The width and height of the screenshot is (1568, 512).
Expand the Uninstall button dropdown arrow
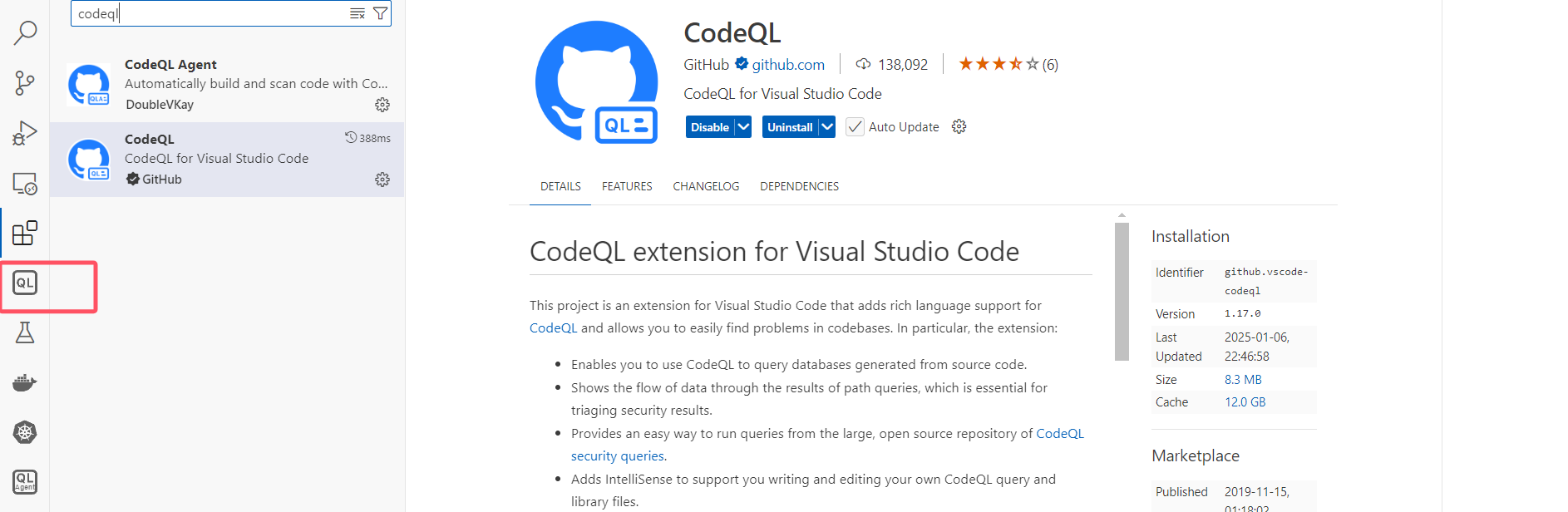pos(827,127)
